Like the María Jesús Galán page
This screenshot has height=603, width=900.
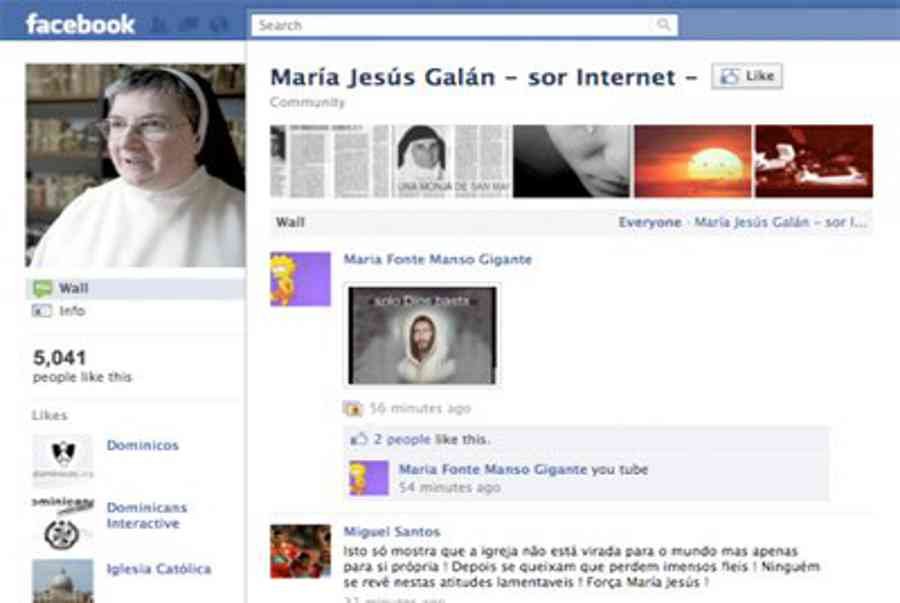point(747,76)
